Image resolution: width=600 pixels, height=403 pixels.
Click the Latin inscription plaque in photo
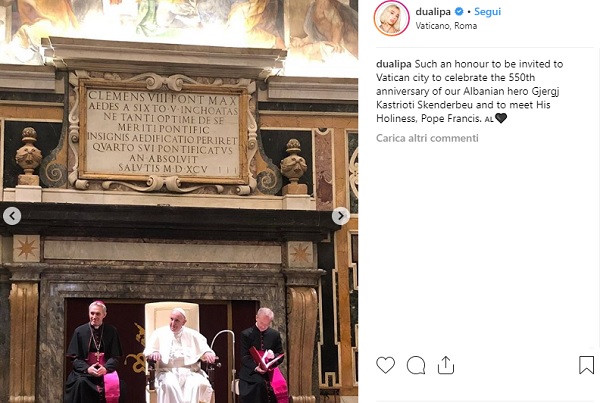point(162,132)
